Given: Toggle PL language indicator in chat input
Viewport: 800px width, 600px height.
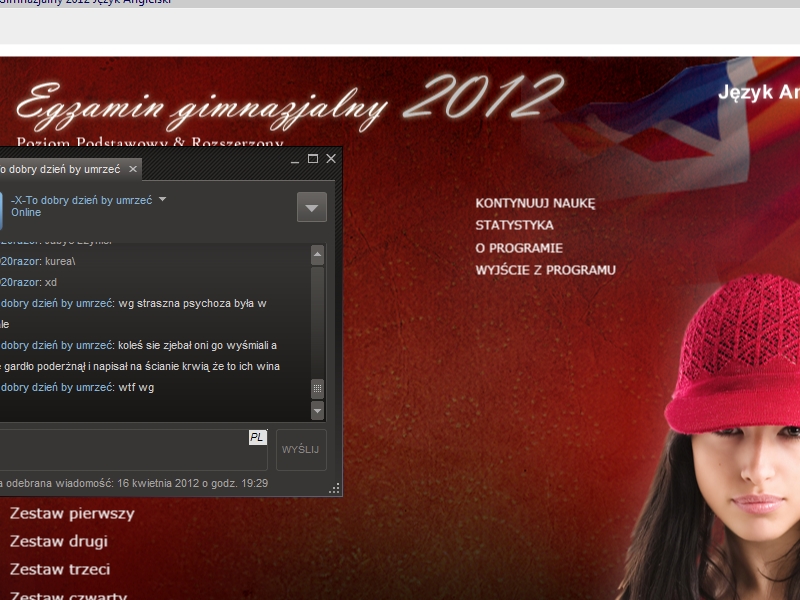Looking at the screenshot, I should [258, 437].
